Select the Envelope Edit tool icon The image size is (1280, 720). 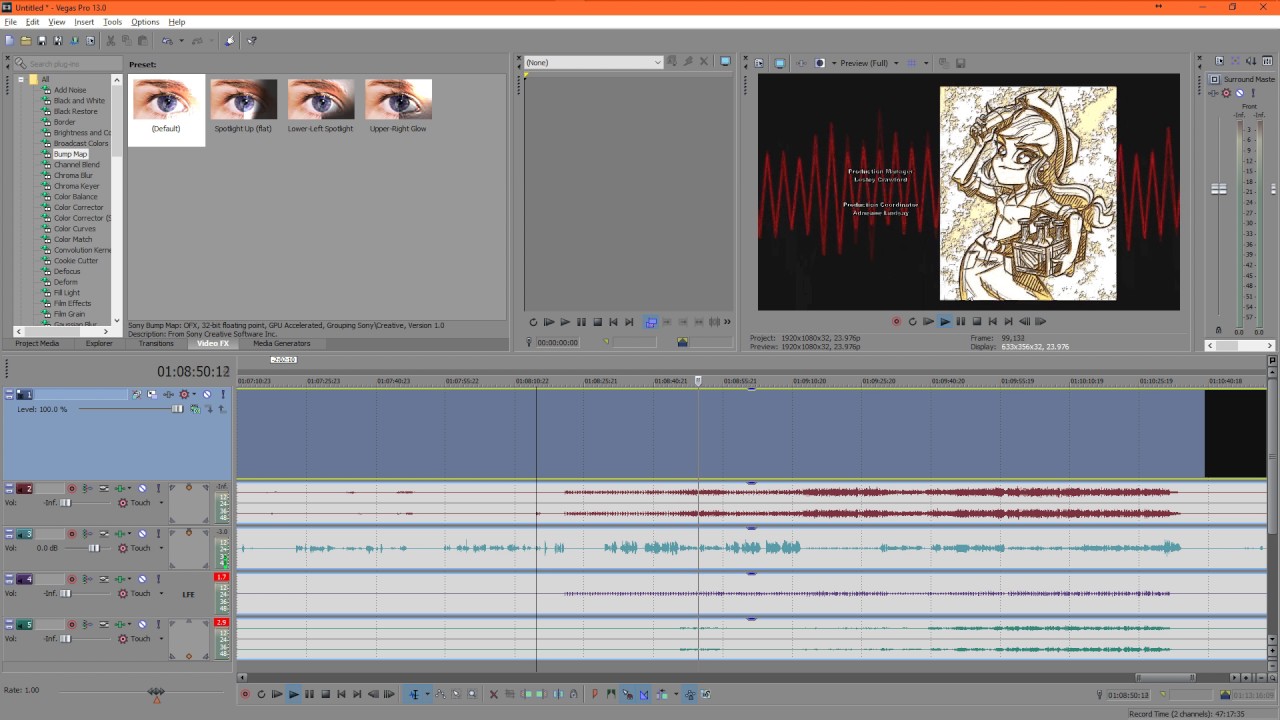click(440, 694)
